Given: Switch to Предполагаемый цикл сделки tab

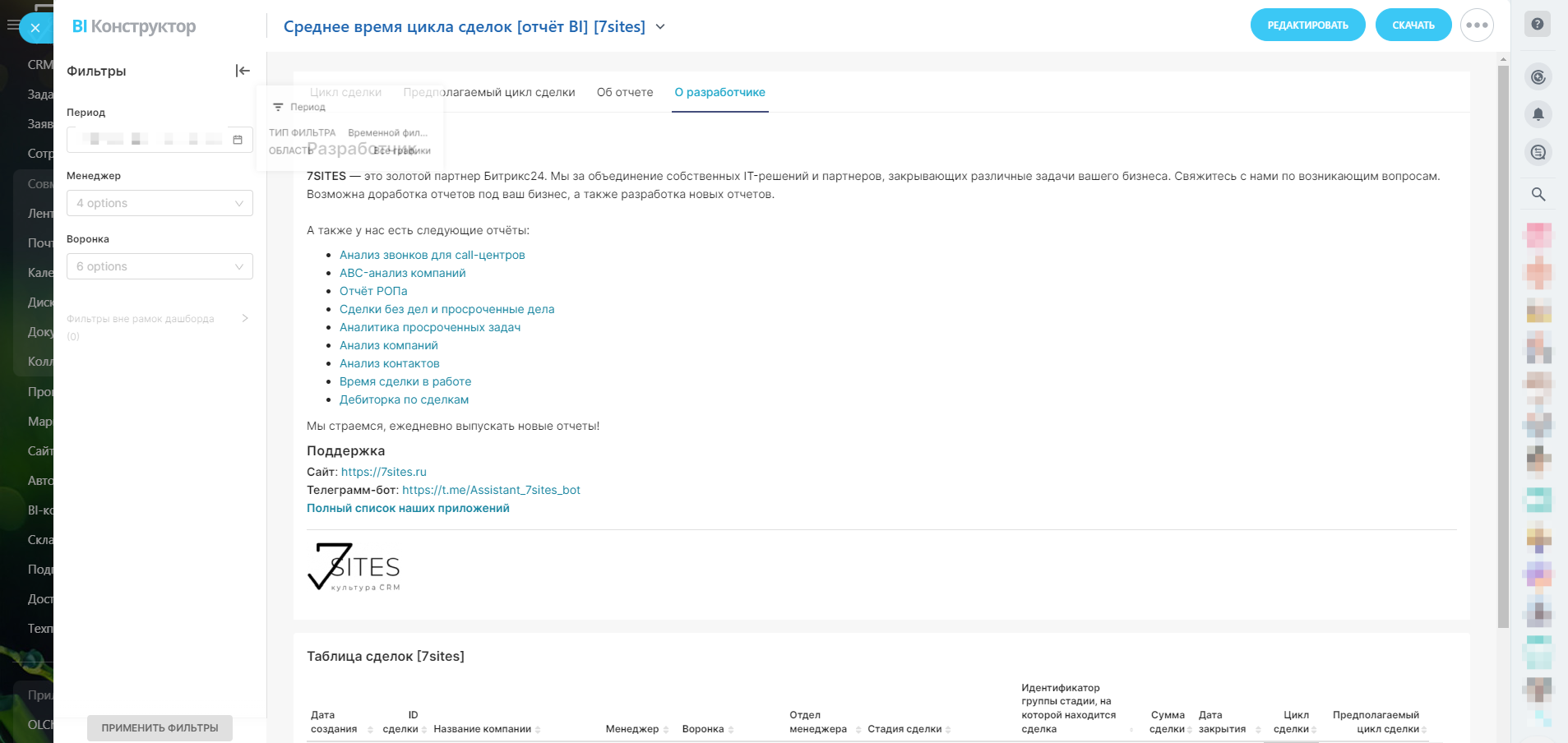Looking at the screenshot, I should pyautogui.click(x=488, y=92).
